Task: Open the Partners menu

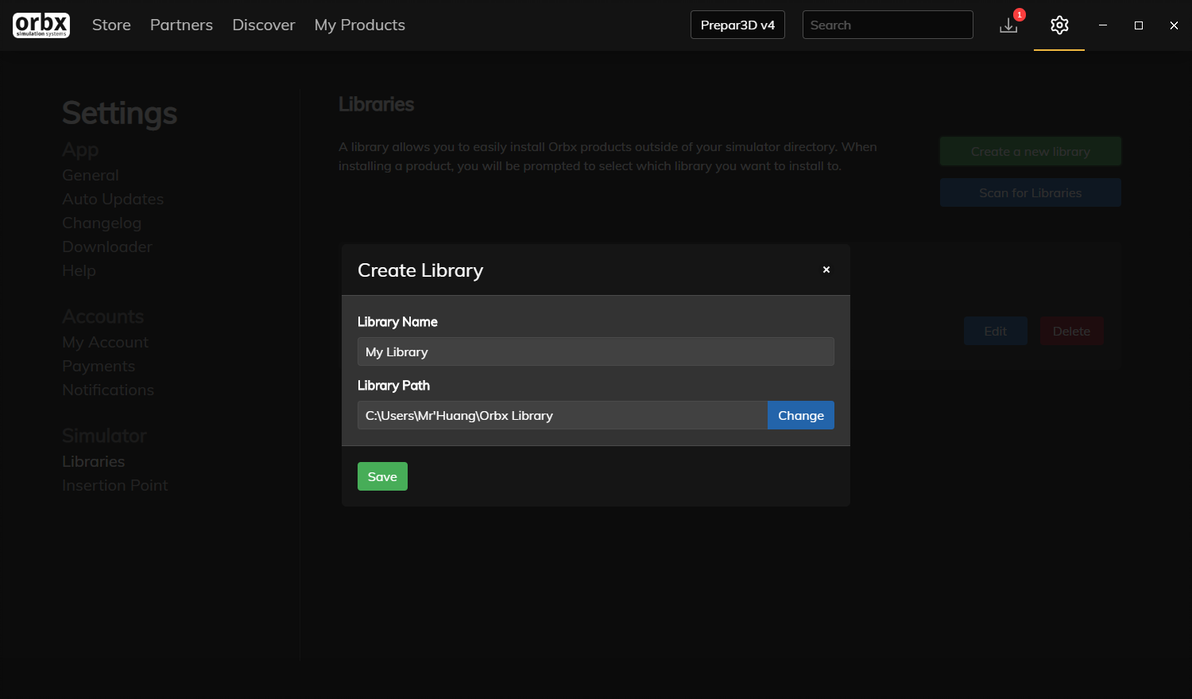Action: (x=181, y=25)
